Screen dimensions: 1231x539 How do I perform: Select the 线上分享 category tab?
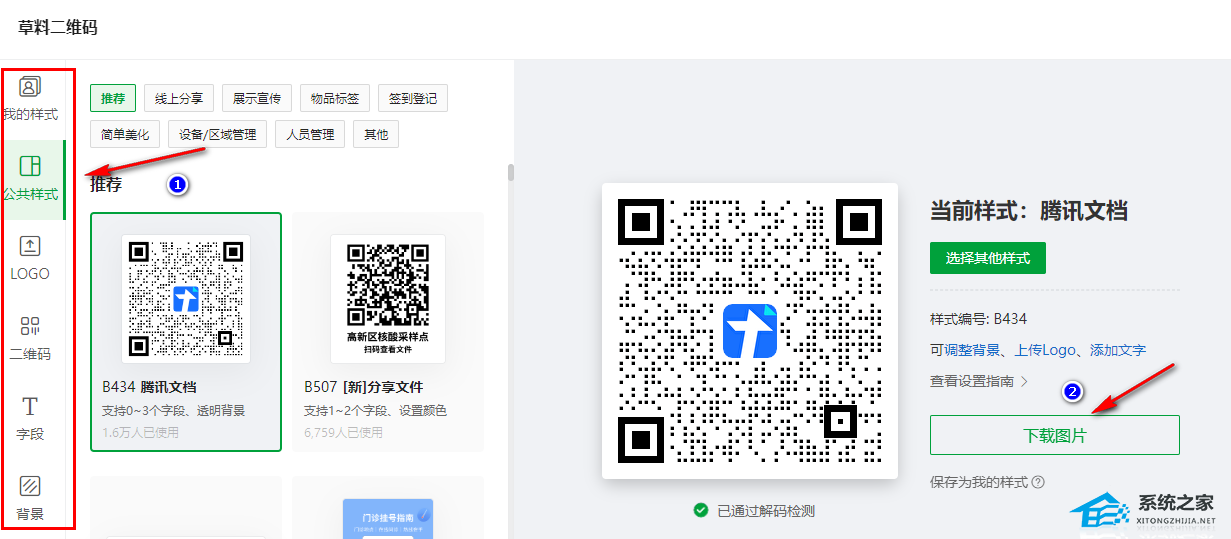point(179,98)
